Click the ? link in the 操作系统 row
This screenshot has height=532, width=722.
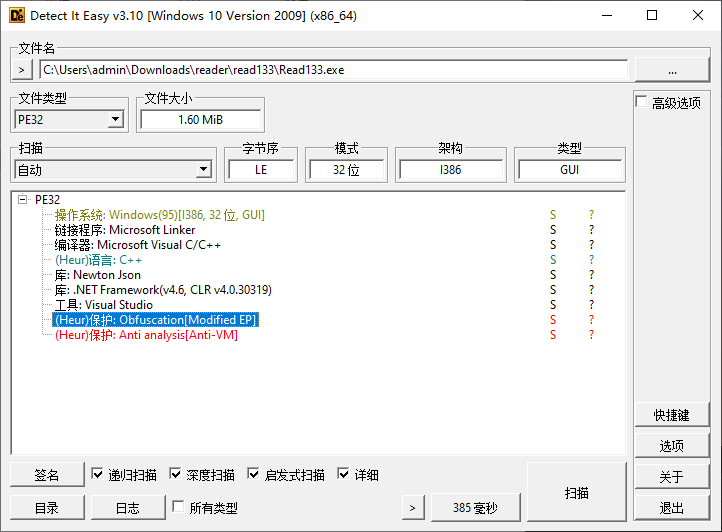point(591,215)
